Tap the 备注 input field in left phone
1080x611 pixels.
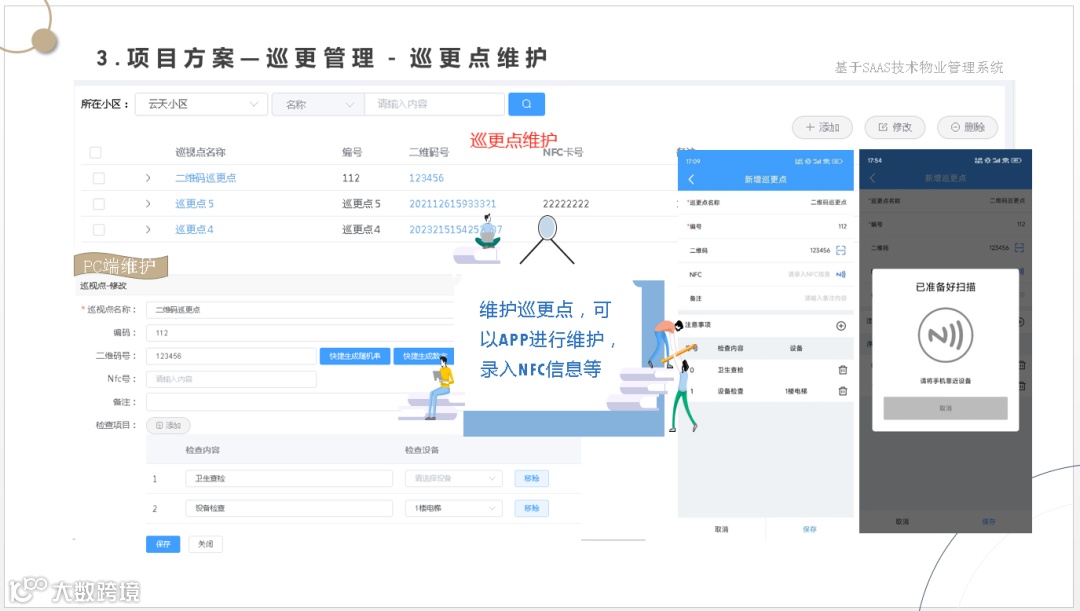824,298
